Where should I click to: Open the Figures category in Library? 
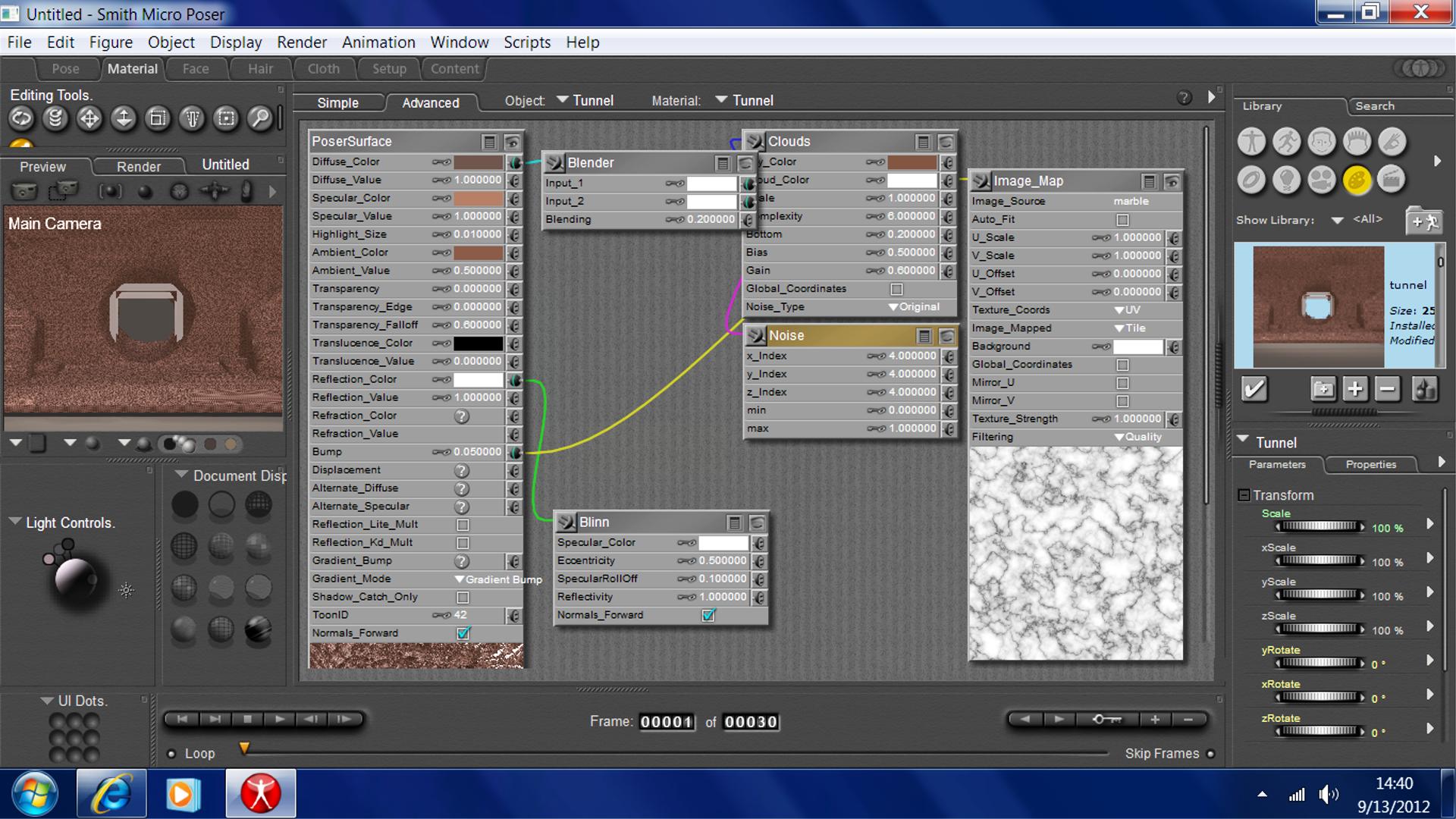pyautogui.click(x=1251, y=142)
